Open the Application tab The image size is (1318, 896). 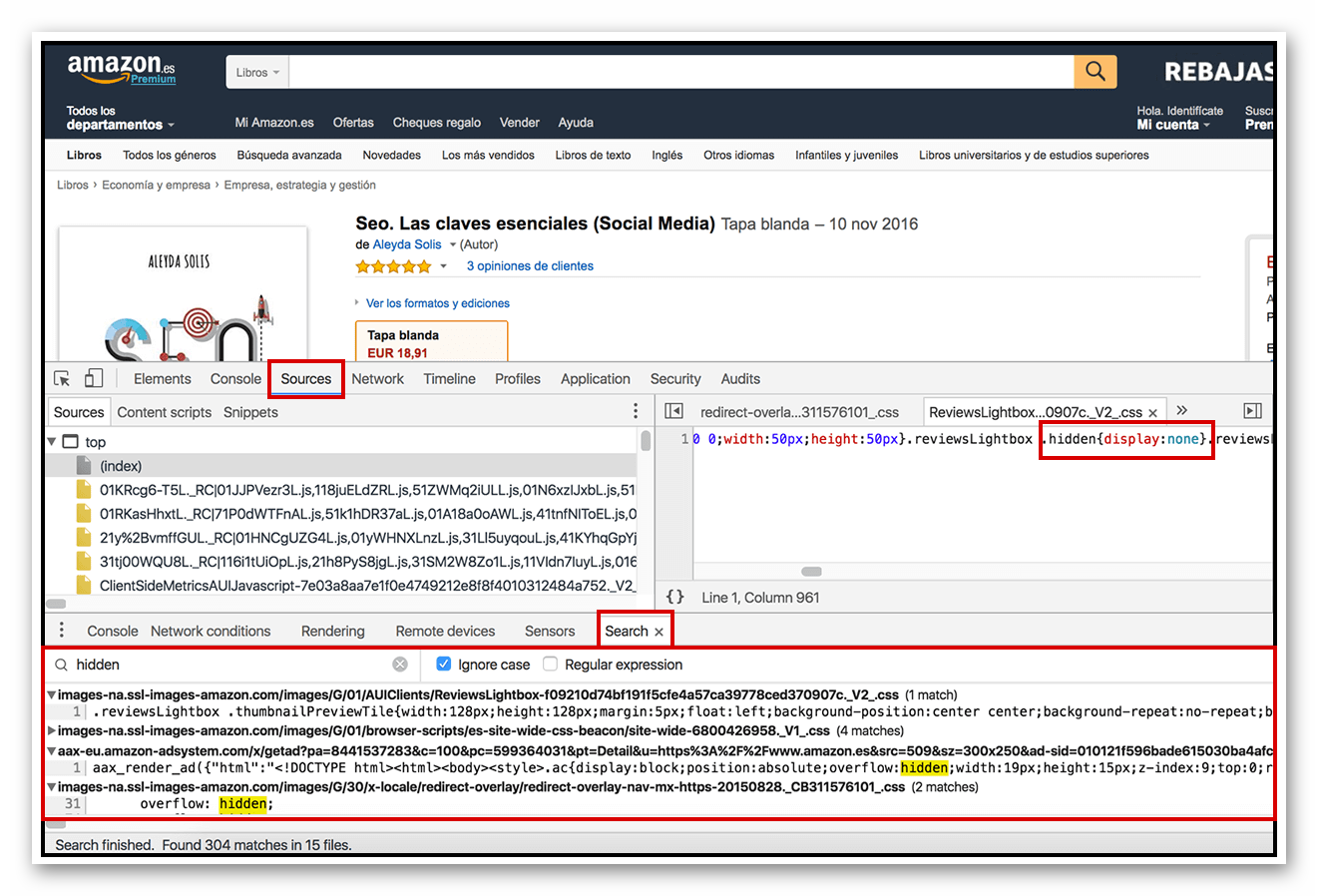tap(595, 379)
